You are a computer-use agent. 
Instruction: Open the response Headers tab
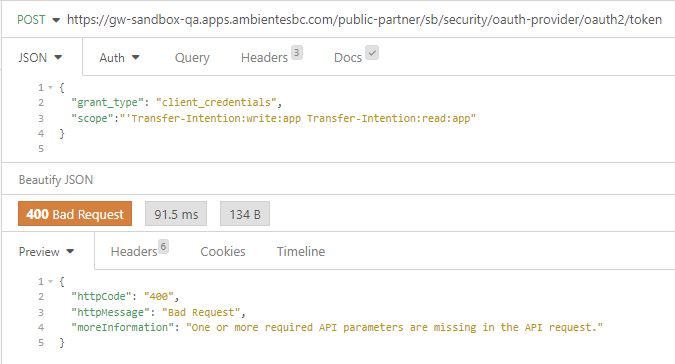(x=134, y=252)
